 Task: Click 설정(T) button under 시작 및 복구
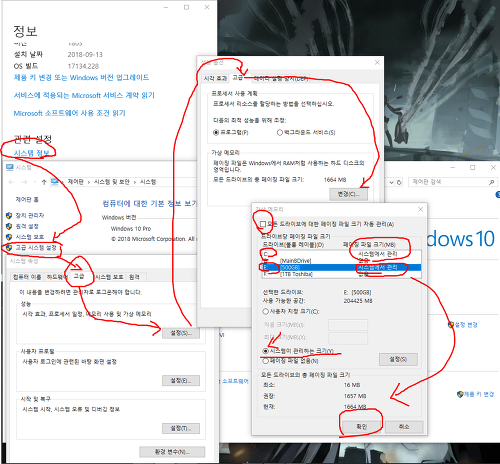pos(181,428)
